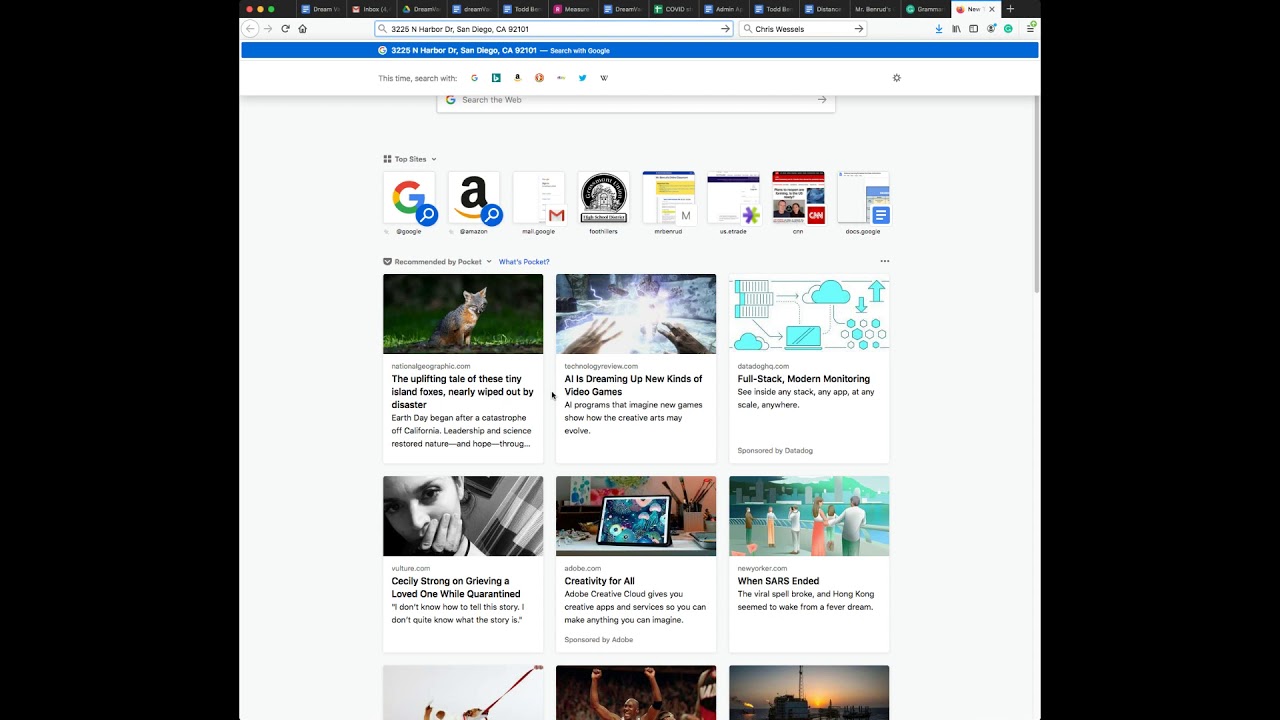The image size is (1280, 720).
Task: Click the address bar URL field
Action: point(554,29)
